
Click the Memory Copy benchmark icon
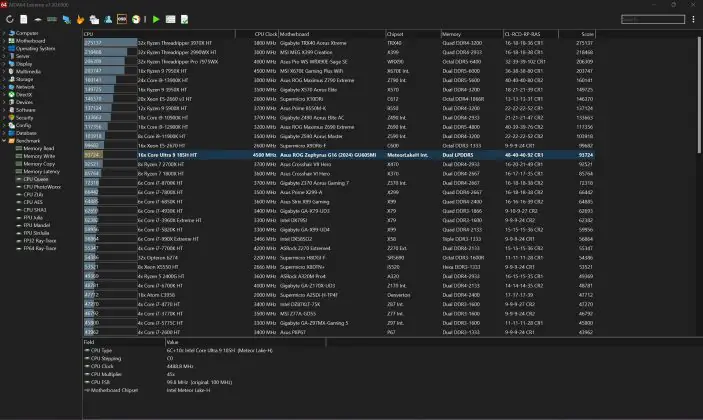point(19,164)
